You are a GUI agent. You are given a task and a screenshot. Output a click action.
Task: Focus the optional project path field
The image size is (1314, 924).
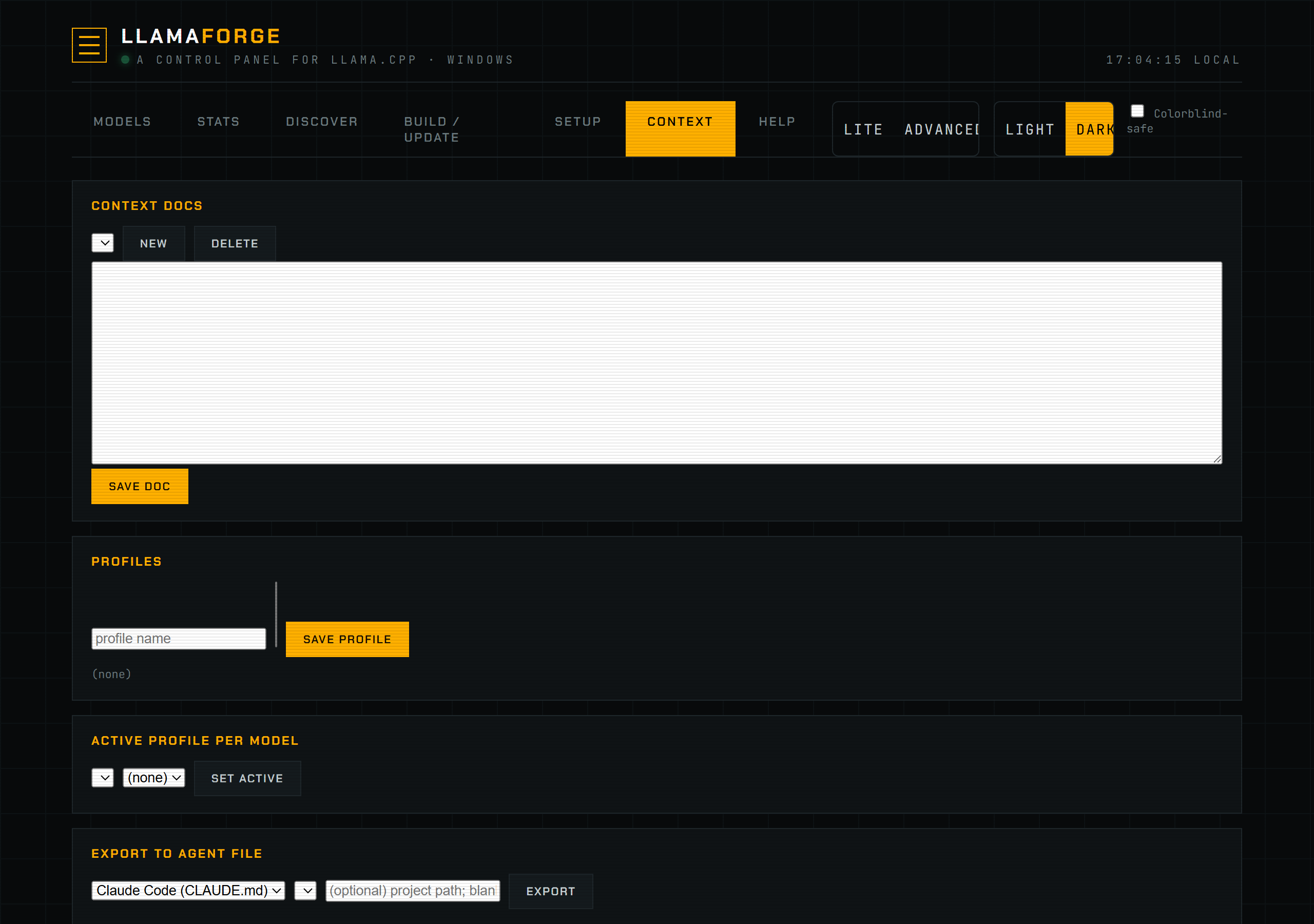413,891
